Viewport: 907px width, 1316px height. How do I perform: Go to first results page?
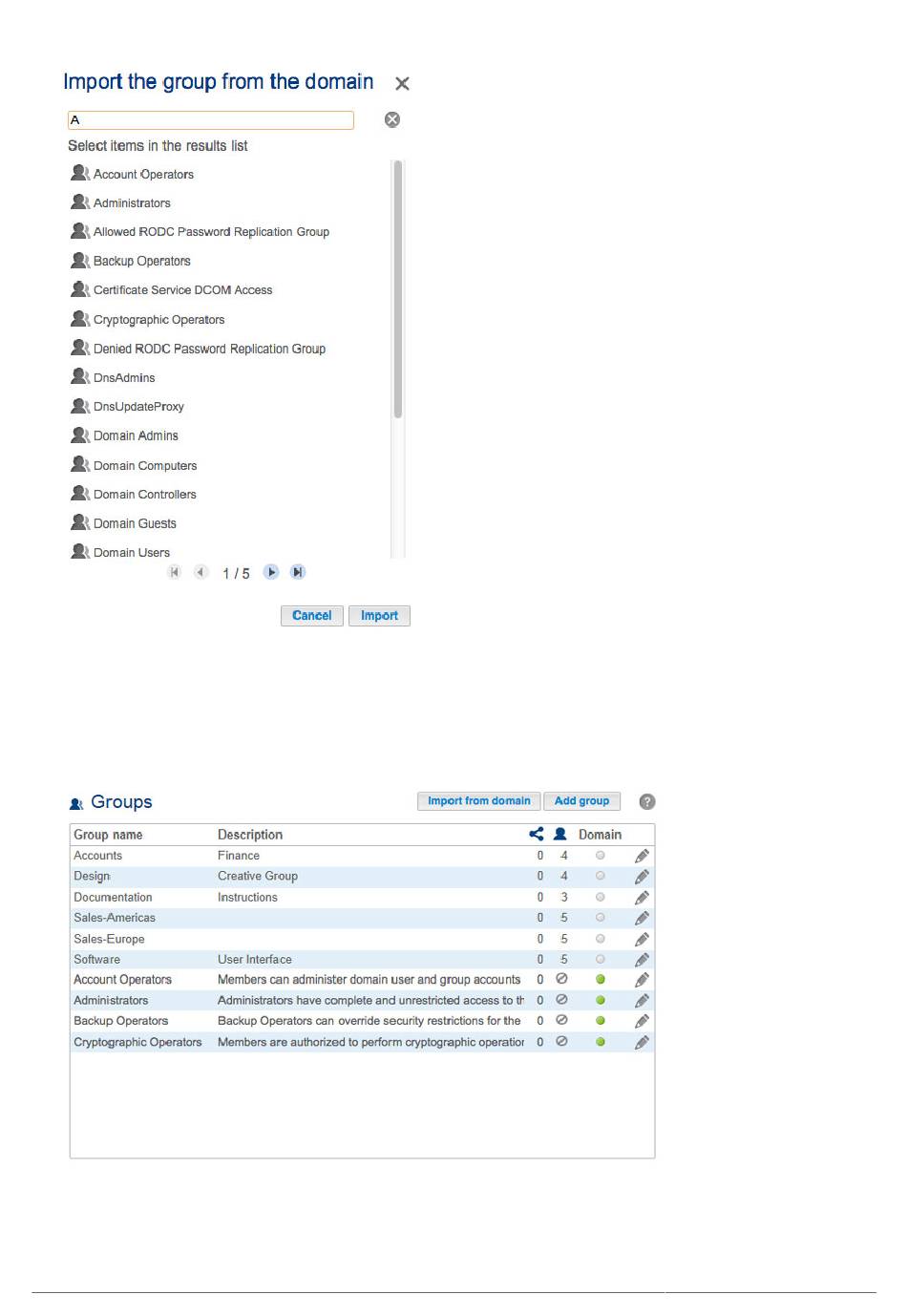click(174, 572)
